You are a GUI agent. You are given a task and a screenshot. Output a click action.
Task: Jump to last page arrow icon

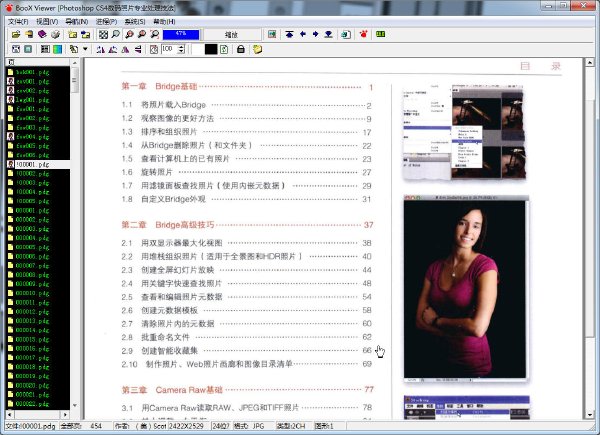pos(328,34)
